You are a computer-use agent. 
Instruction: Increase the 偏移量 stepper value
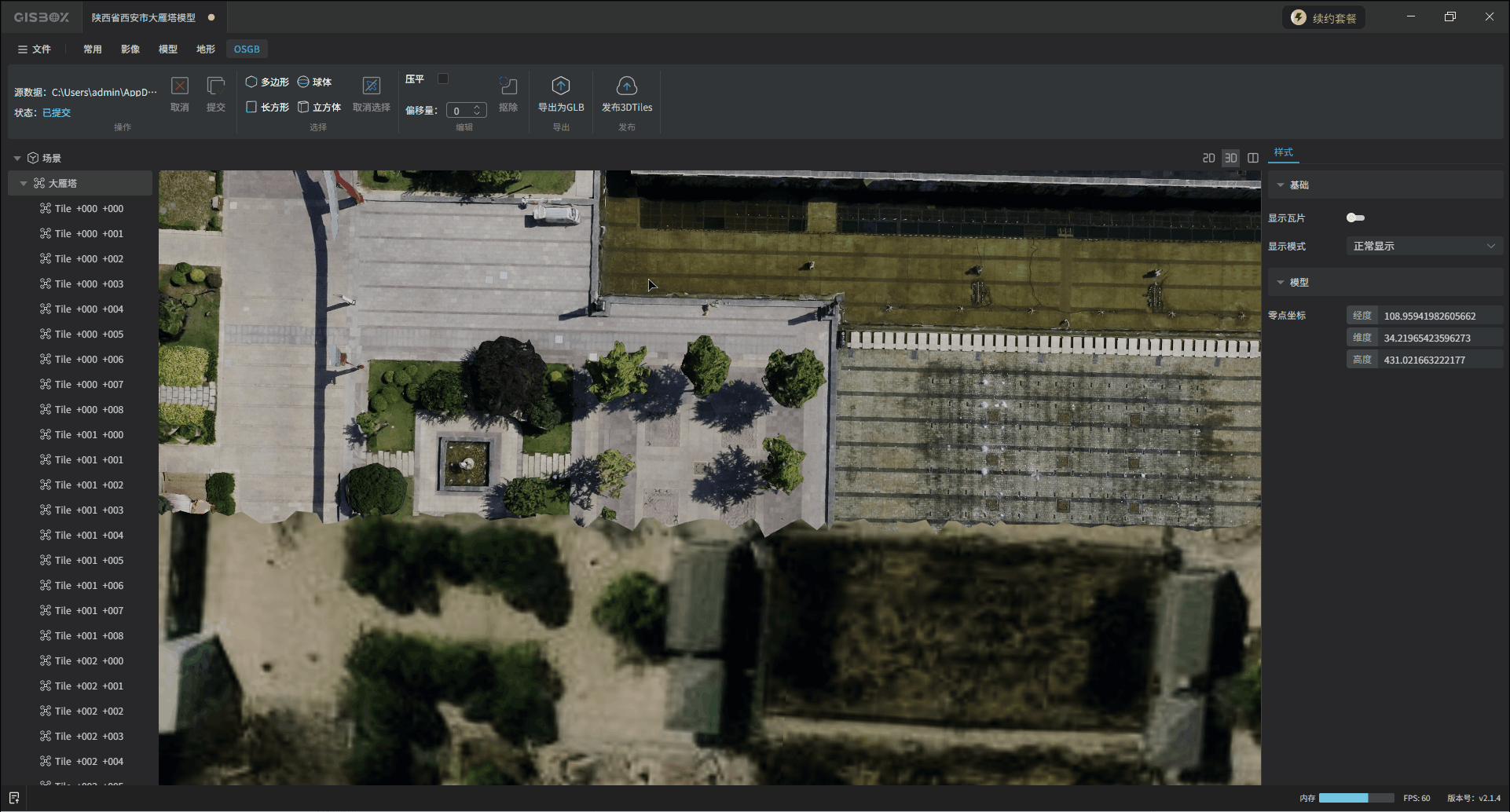pyautogui.click(x=477, y=107)
